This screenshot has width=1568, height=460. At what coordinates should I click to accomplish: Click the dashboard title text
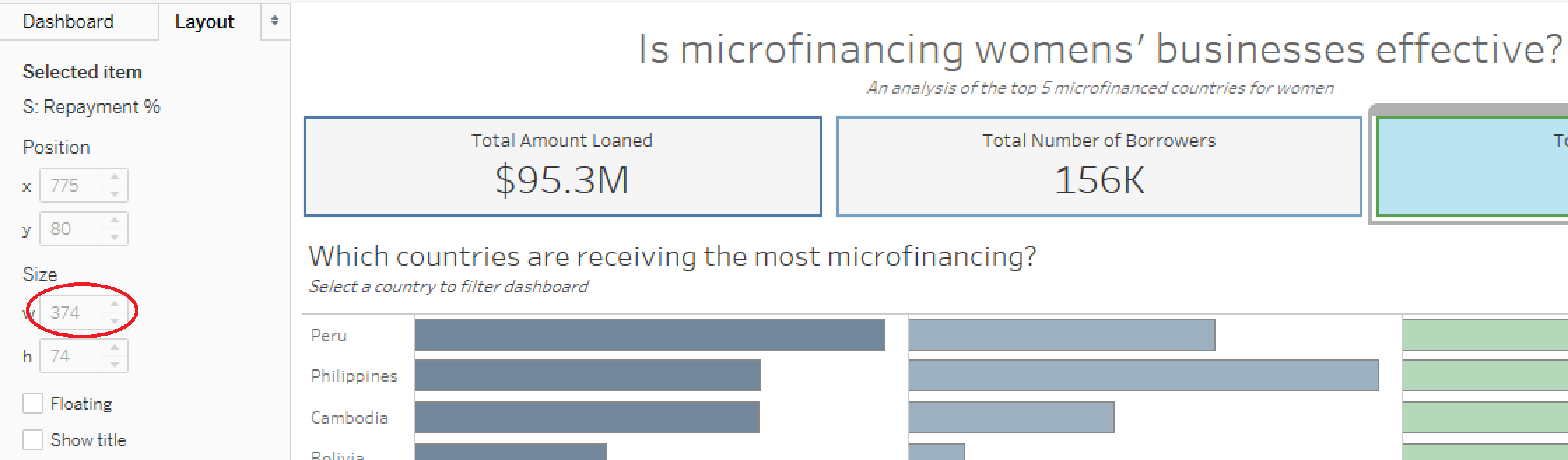coord(1100,49)
